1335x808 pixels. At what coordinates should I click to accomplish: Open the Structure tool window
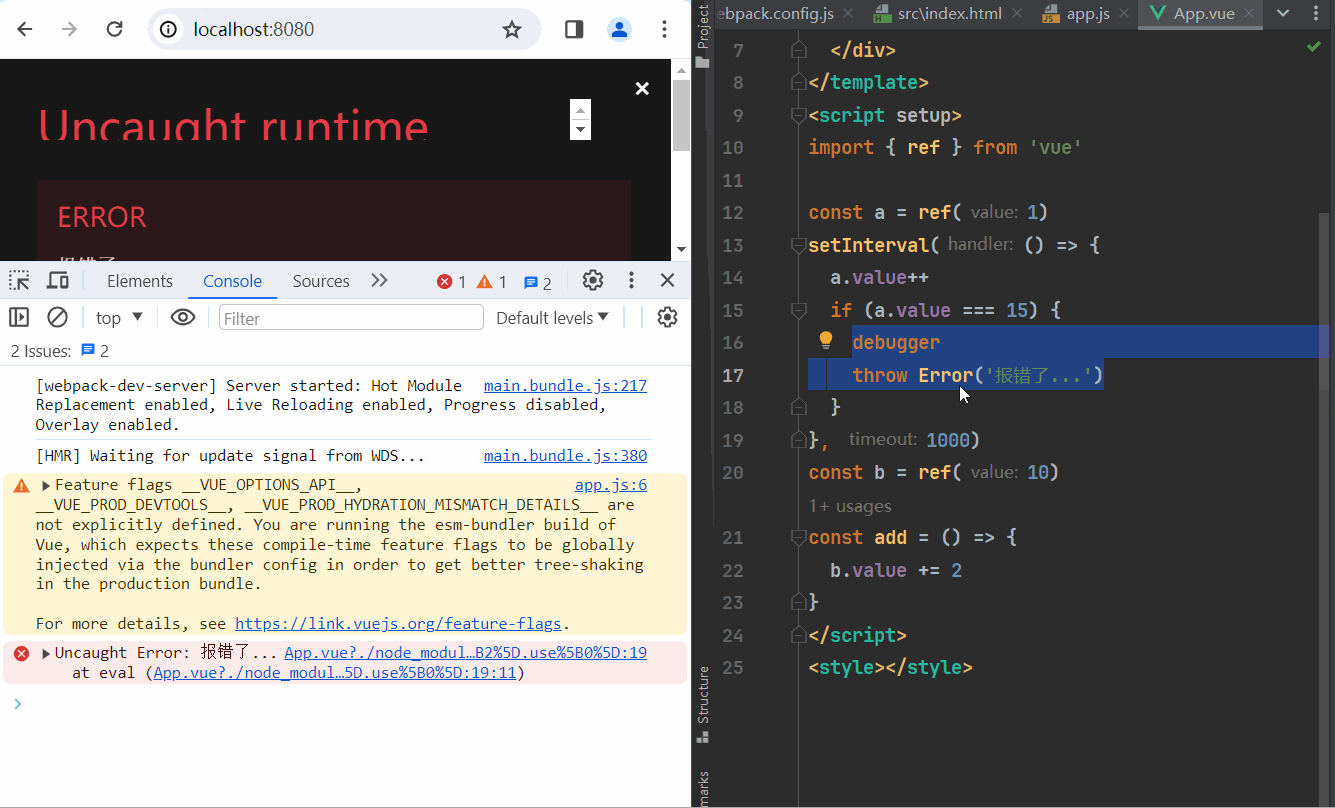point(703,704)
